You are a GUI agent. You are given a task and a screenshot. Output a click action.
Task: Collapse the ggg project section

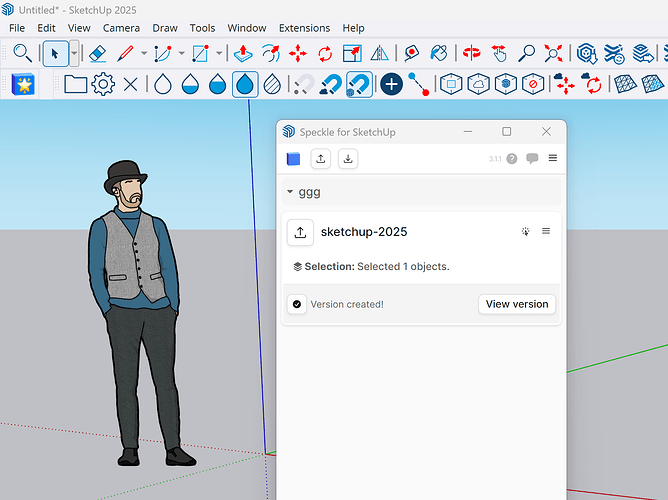point(290,192)
